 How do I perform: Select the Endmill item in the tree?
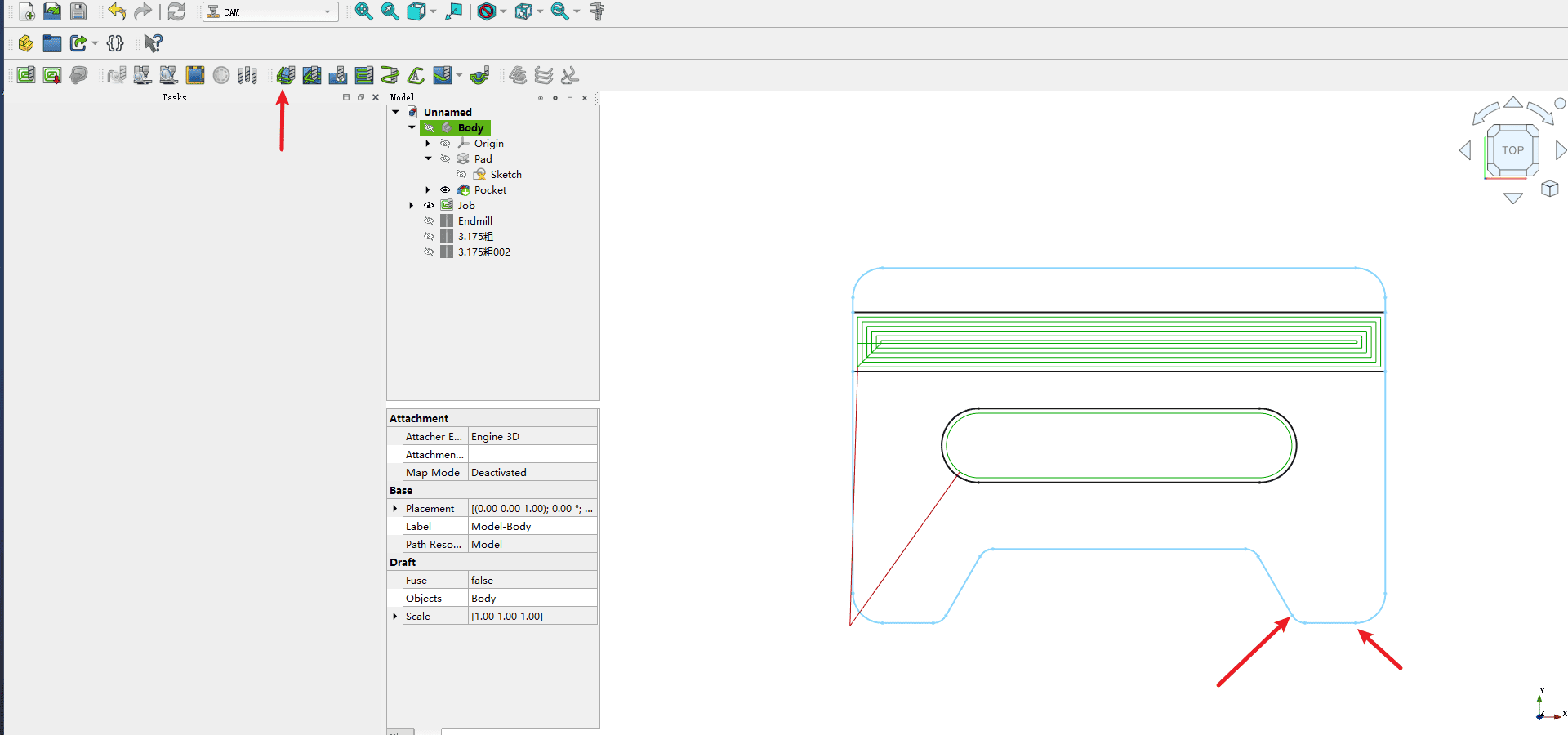tap(474, 221)
